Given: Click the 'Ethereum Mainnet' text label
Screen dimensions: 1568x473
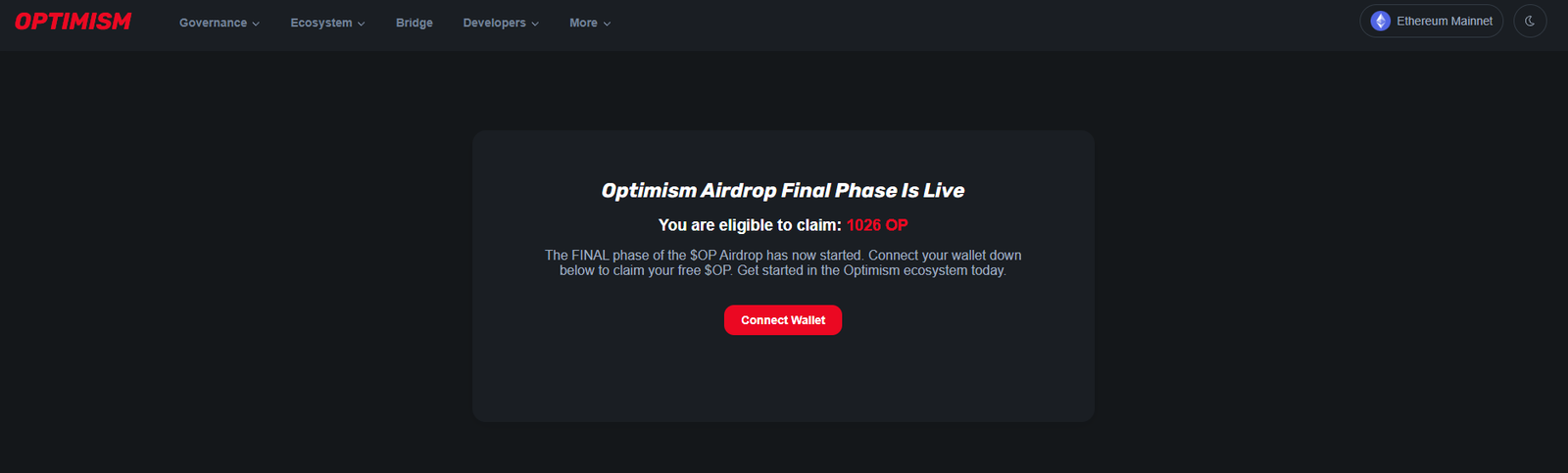Looking at the screenshot, I should tap(1445, 22).
